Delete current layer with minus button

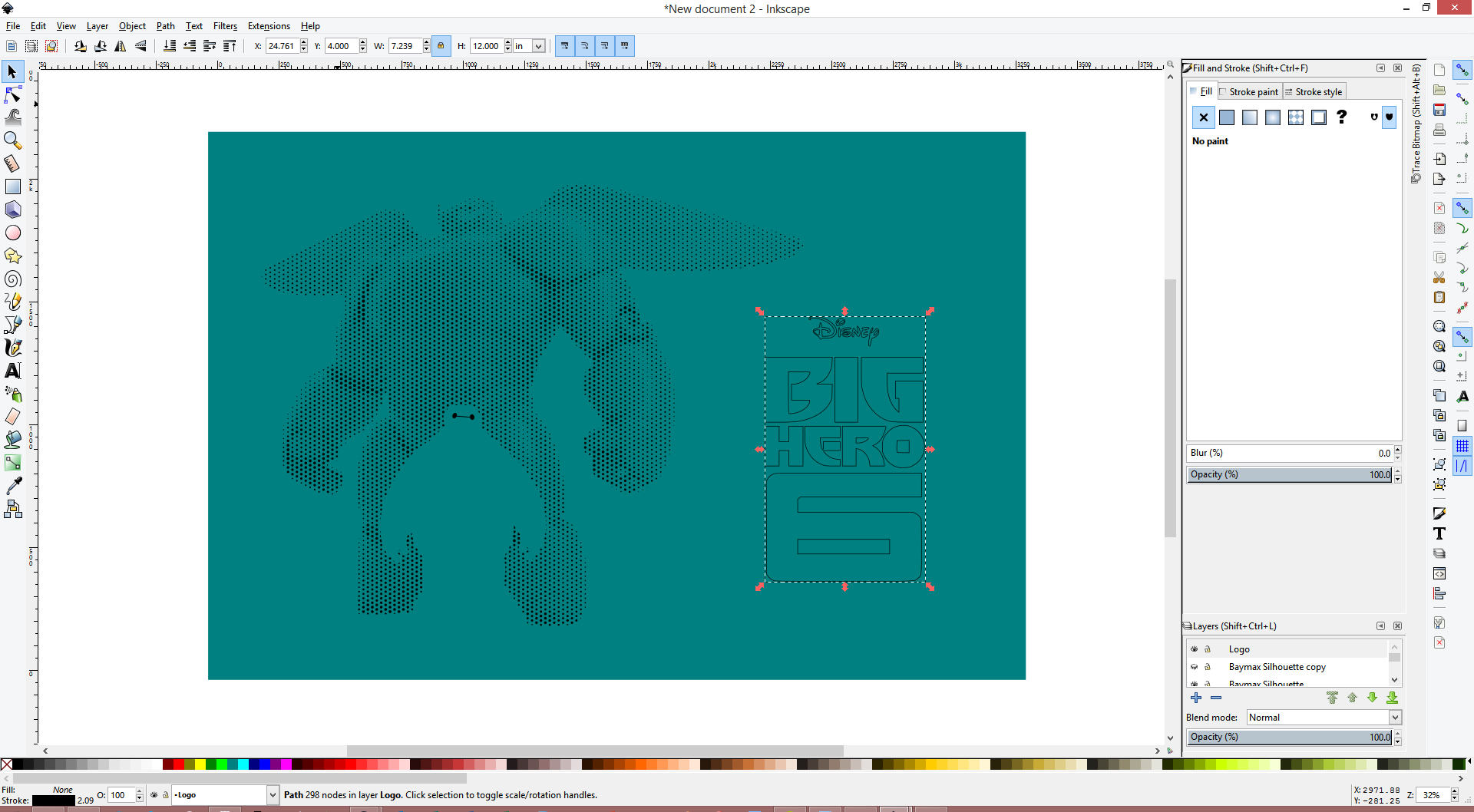[x=1216, y=698]
